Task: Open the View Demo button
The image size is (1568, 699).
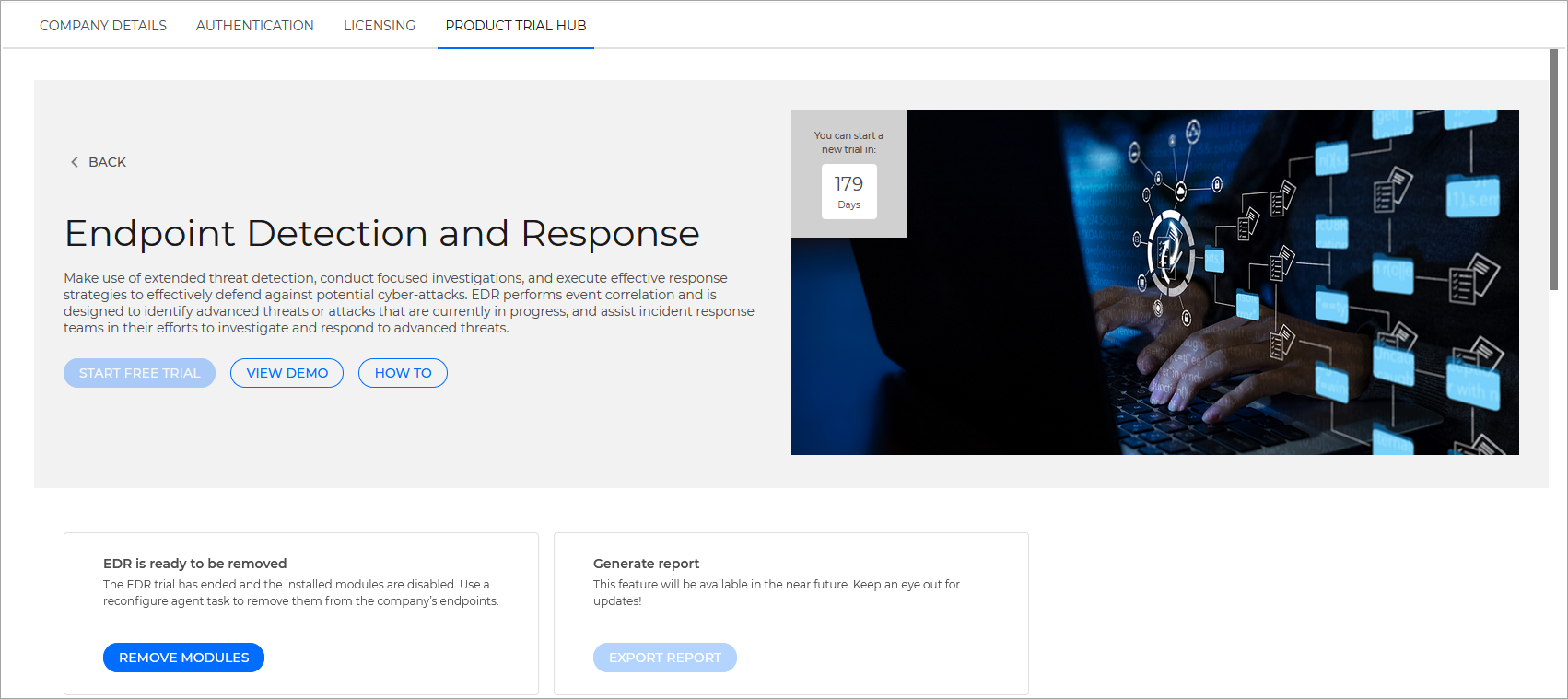Action: (x=287, y=373)
